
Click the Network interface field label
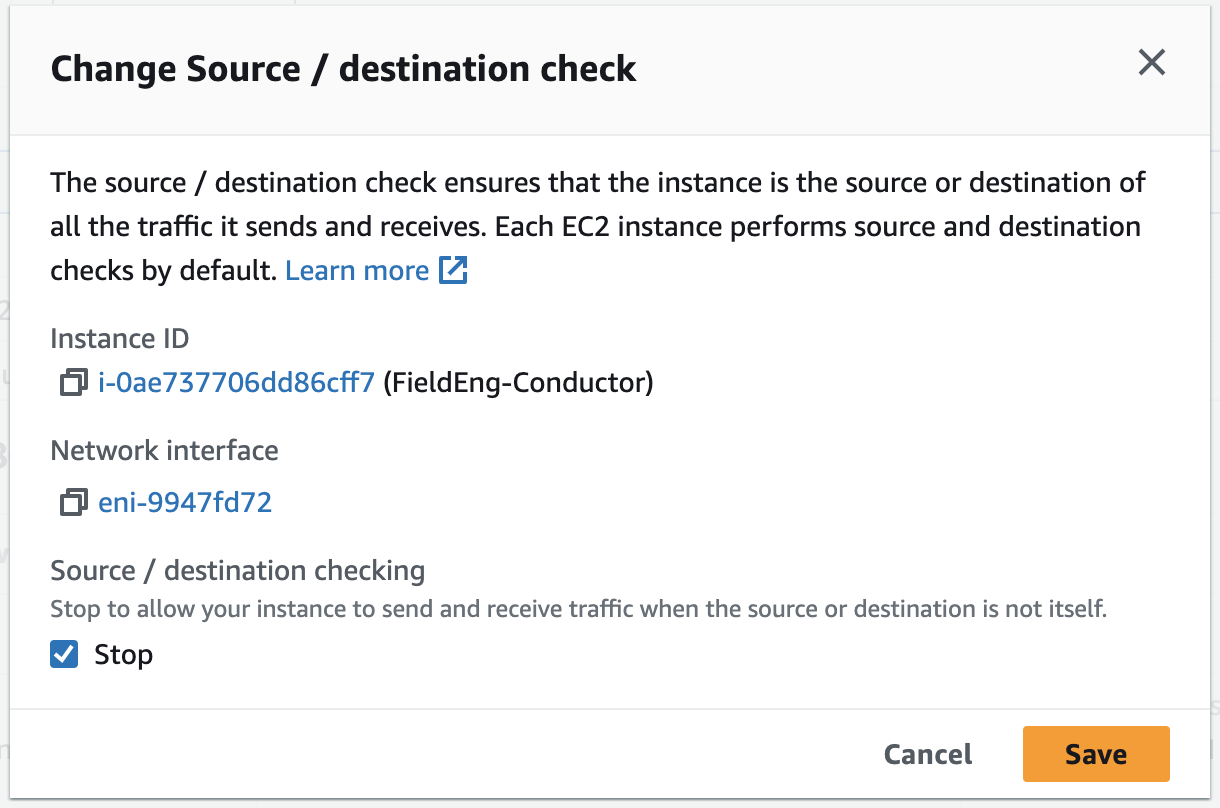(x=164, y=451)
